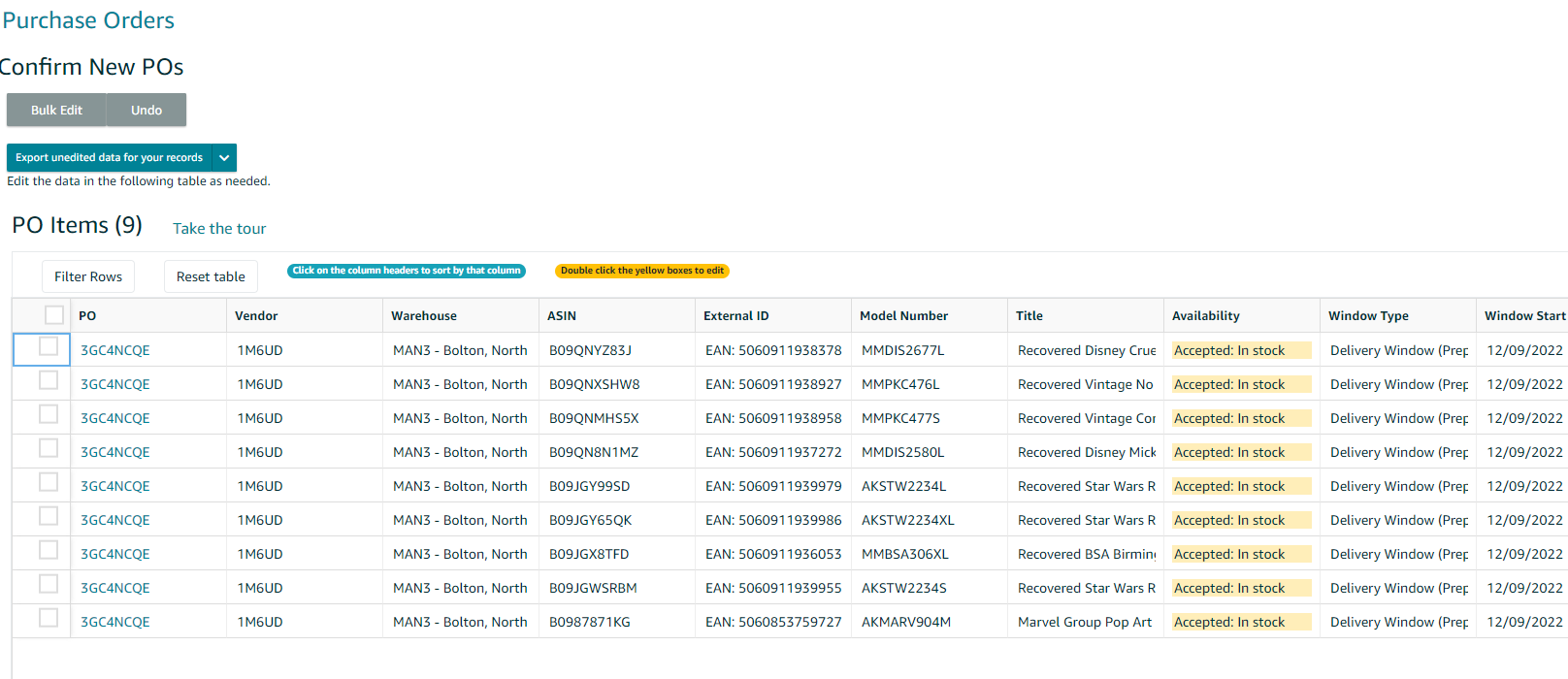Check the row for ASIN B09JGWSRBM
The image size is (1568, 679).
point(49,584)
